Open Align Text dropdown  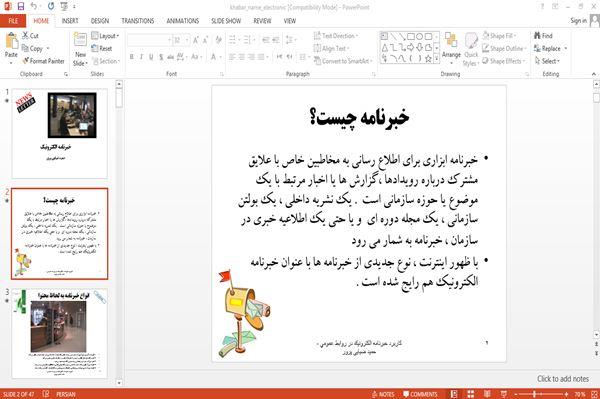pos(331,48)
